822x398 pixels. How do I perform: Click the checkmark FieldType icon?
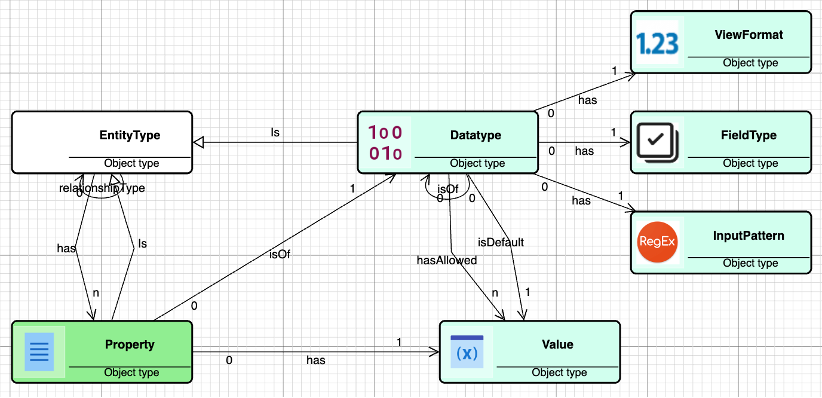657,141
